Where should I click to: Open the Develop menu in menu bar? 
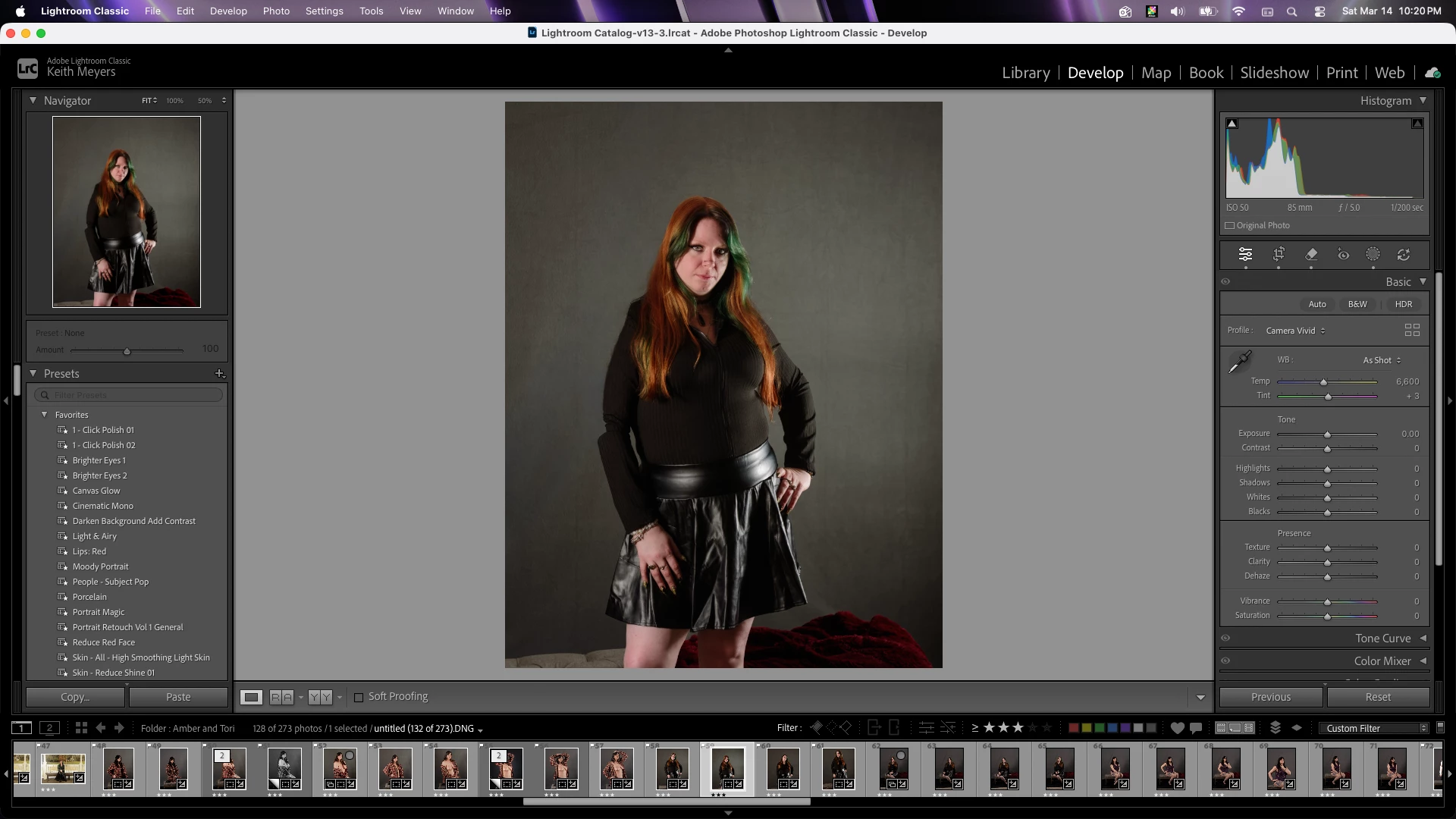tap(228, 11)
